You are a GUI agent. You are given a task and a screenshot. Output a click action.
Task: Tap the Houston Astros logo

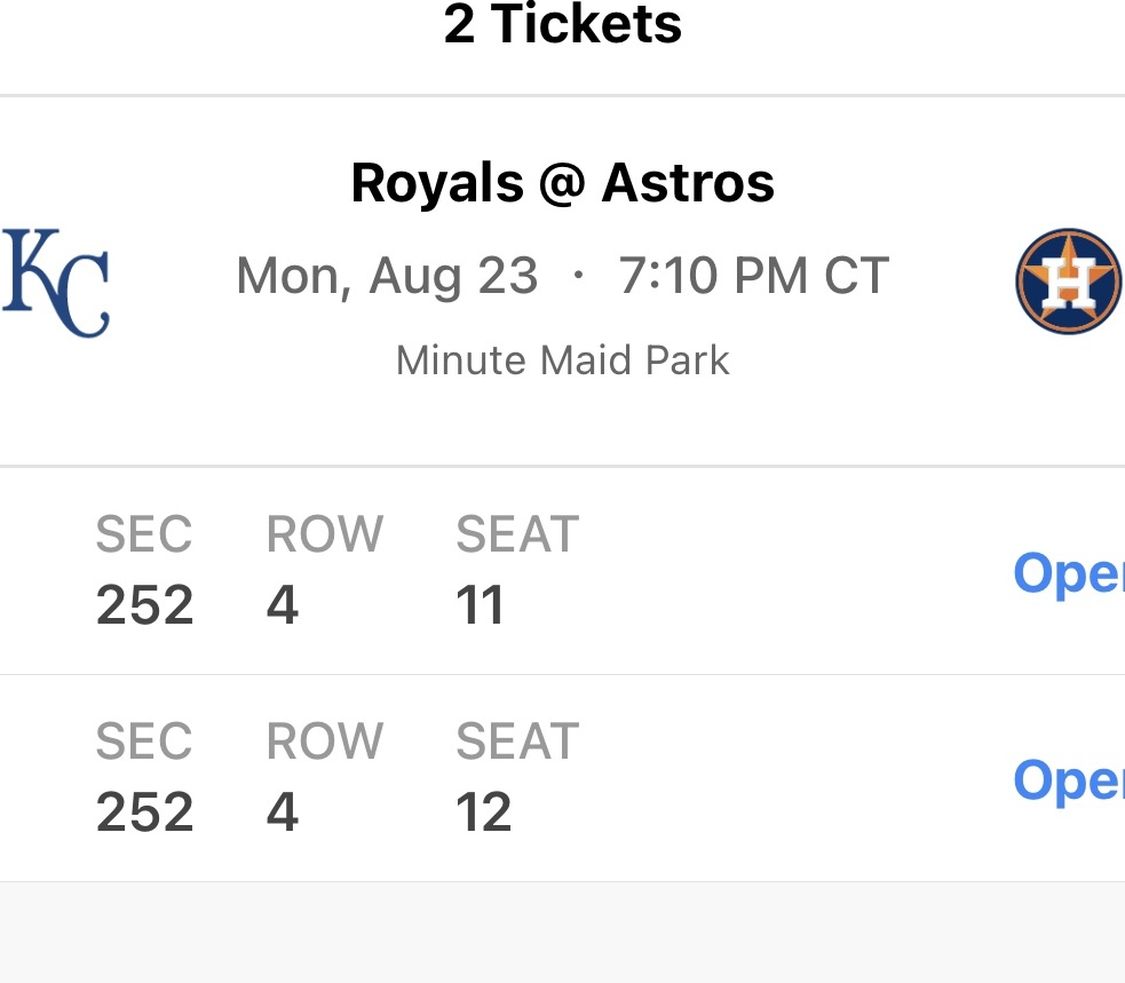[x=1069, y=281]
